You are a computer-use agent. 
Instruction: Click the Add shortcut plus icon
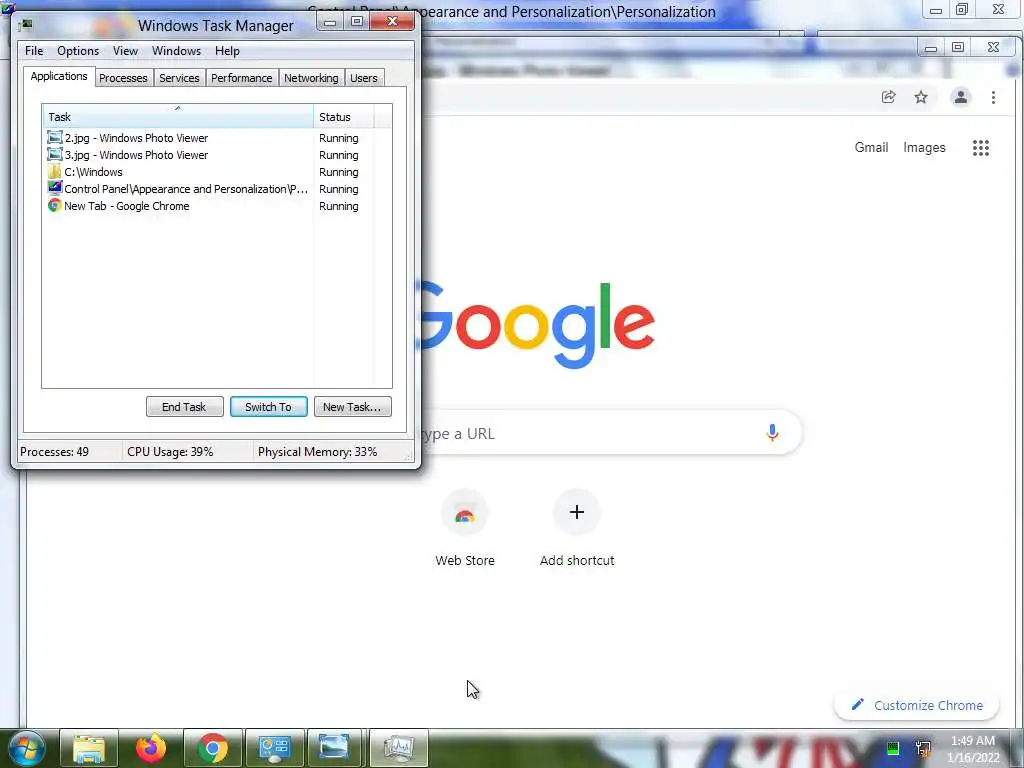[x=577, y=512]
